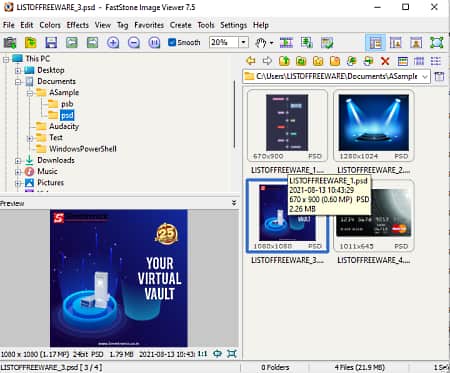Click the Zoom Out minus icon
This screenshot has width=450, height=373.
[x=134, y=43]
